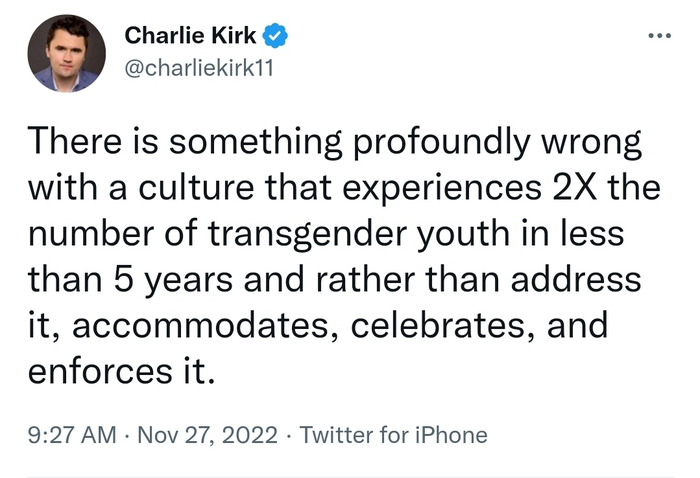Click the line starting "than 5 years"

coord(334,279)
